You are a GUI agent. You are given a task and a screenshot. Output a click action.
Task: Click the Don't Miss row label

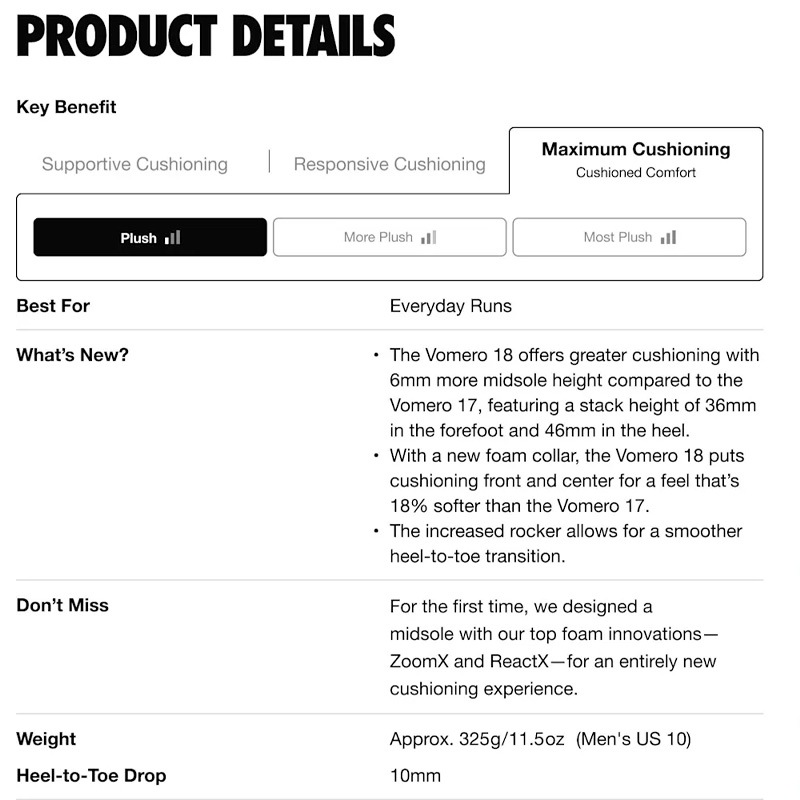click(62, 605)
